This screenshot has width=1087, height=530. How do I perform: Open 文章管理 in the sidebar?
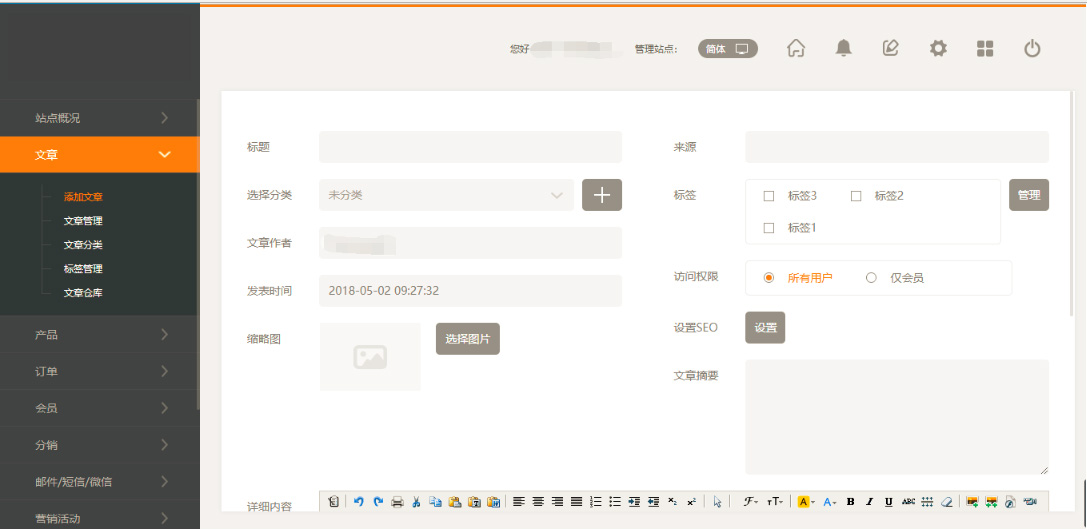tap(83, 221)
